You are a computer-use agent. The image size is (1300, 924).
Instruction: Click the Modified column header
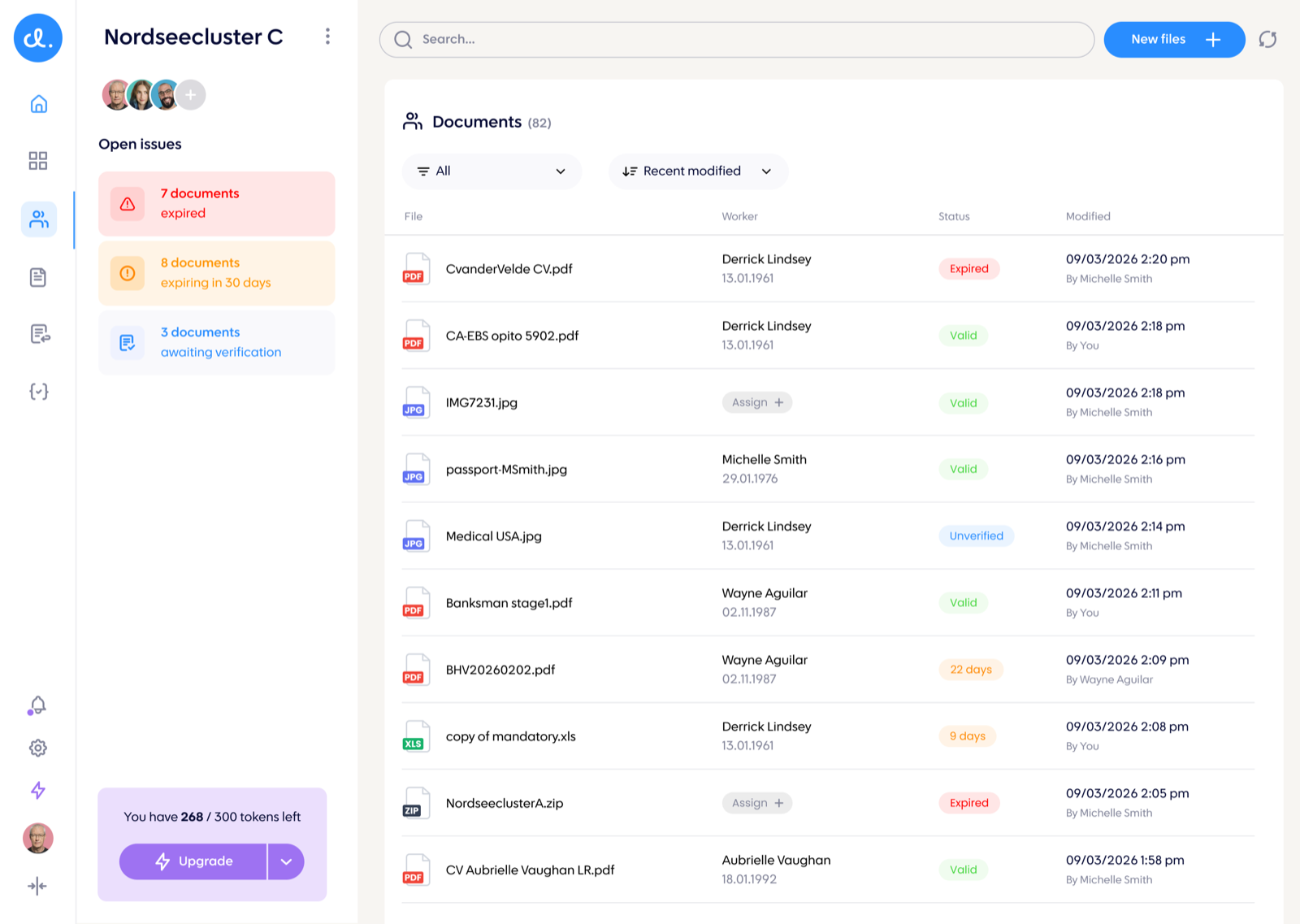click(x=1088, y=216)
